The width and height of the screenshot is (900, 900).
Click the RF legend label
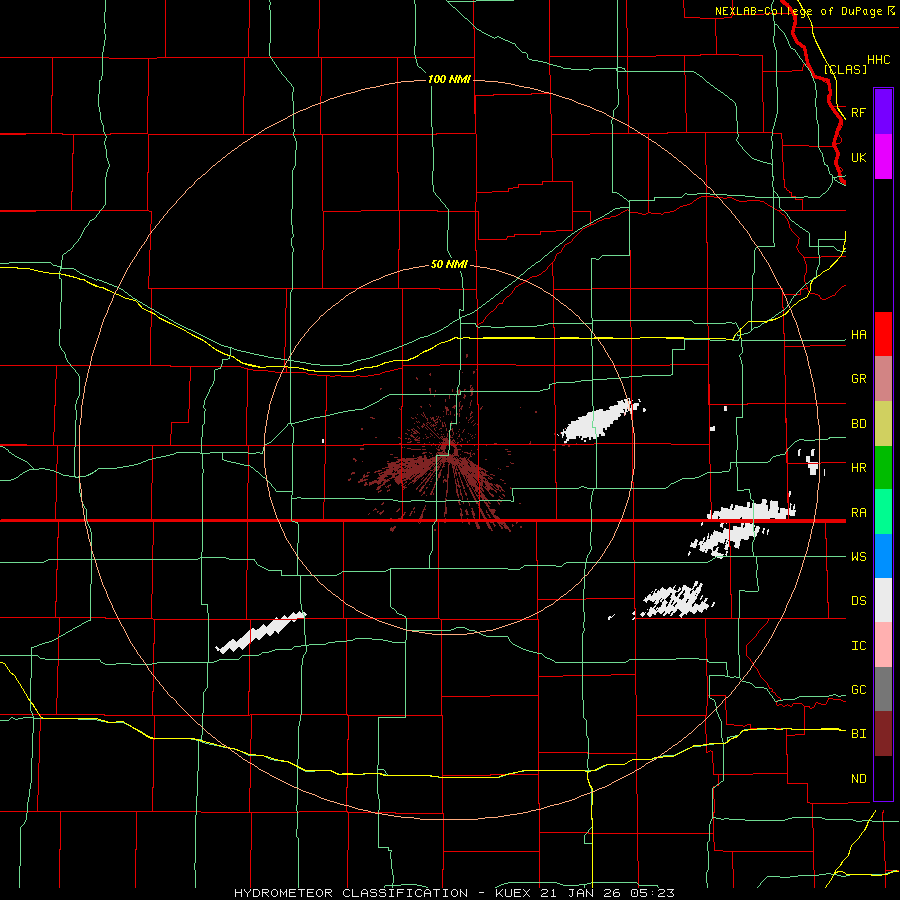(x=859, y=112)
